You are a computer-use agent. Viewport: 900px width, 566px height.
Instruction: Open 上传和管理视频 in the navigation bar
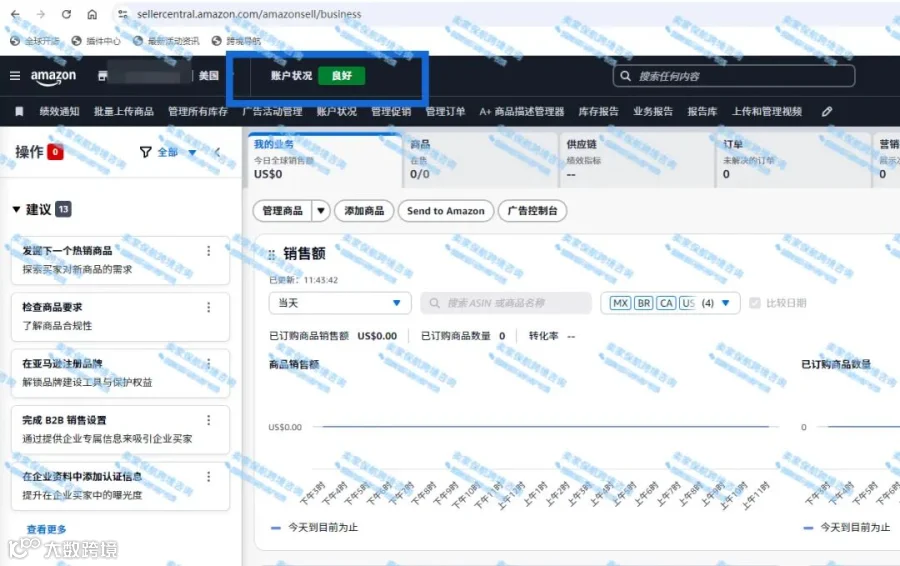[x=766, y=111]
